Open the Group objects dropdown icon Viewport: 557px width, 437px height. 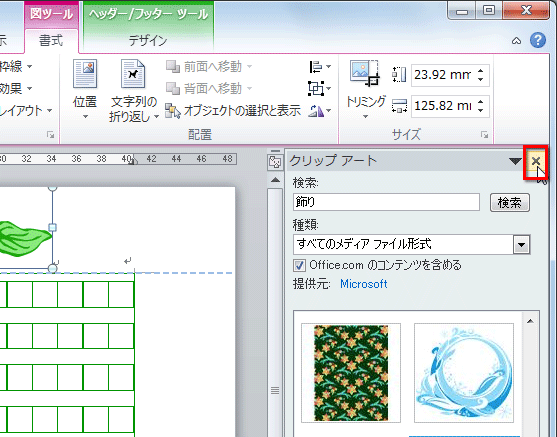coord(319,88)
